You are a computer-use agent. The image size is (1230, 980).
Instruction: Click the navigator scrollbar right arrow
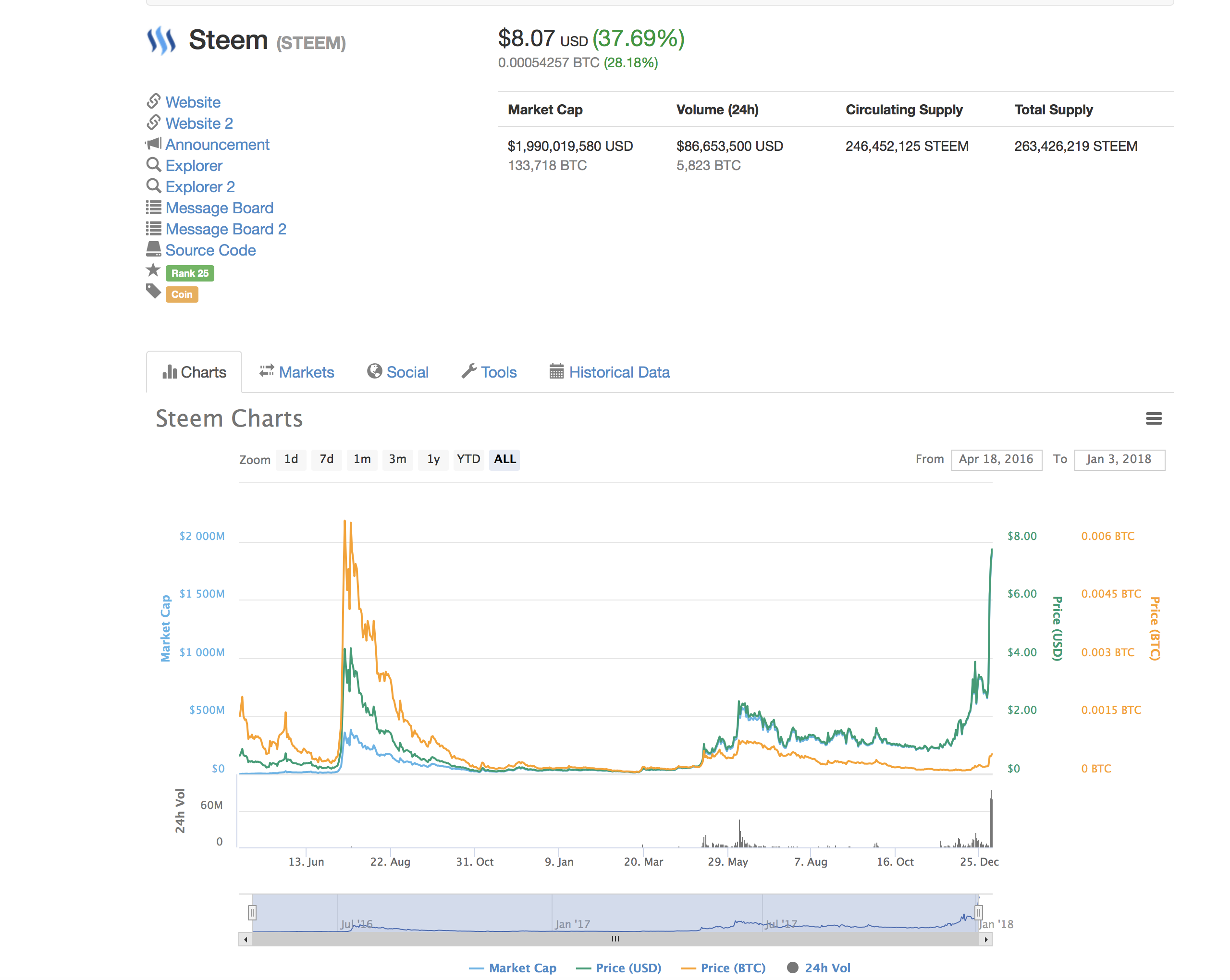click(x=986, y=940)
